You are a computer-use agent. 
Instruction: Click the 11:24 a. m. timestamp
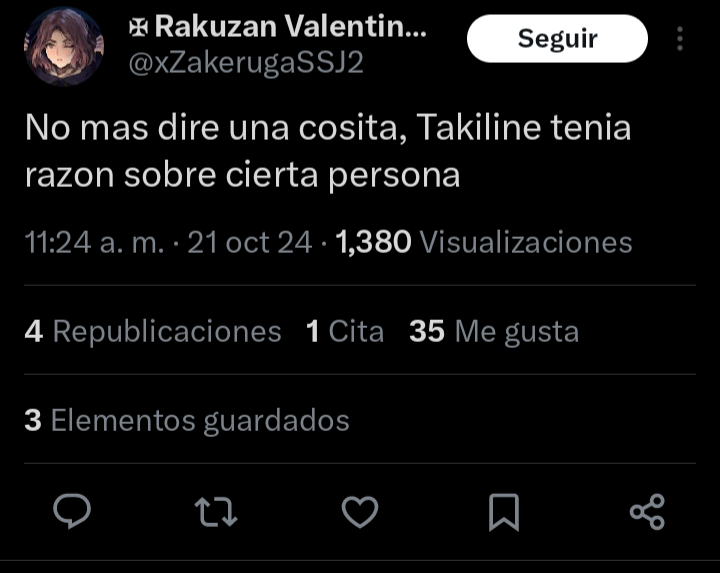(94, 242)
